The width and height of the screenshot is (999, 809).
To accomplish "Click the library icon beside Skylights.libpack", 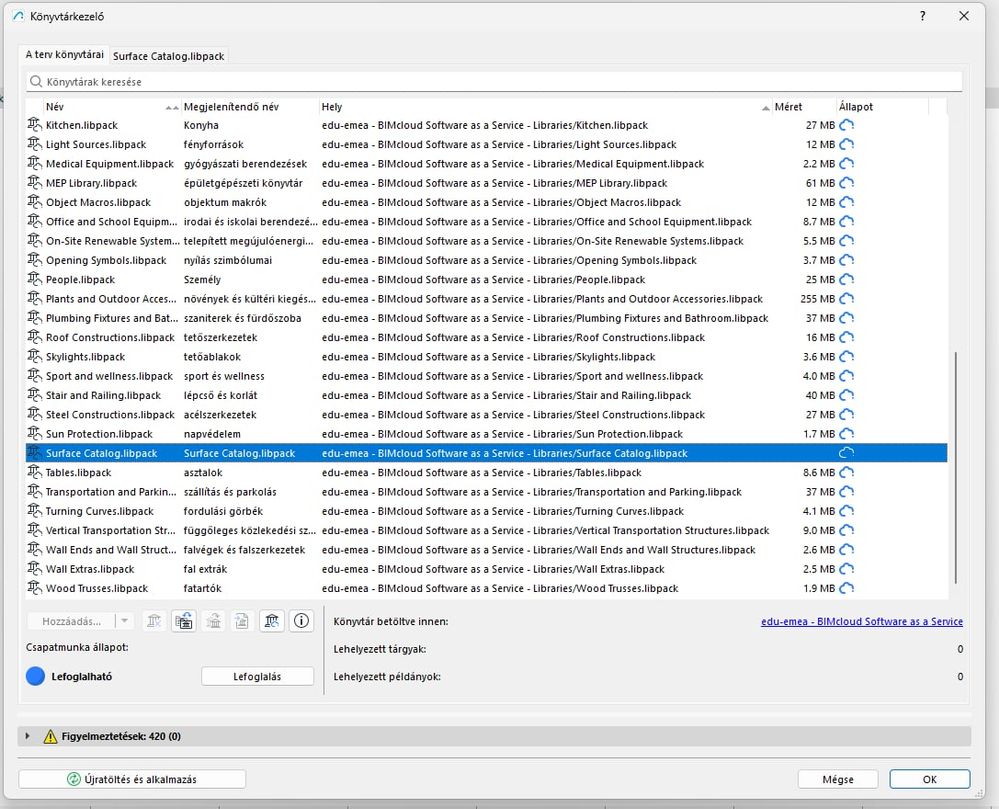I will pyautogui.click(x=34, y=357).
